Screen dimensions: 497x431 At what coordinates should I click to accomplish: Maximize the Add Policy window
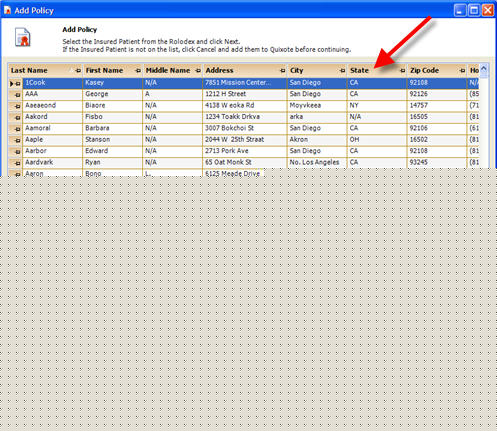[474, 10]
